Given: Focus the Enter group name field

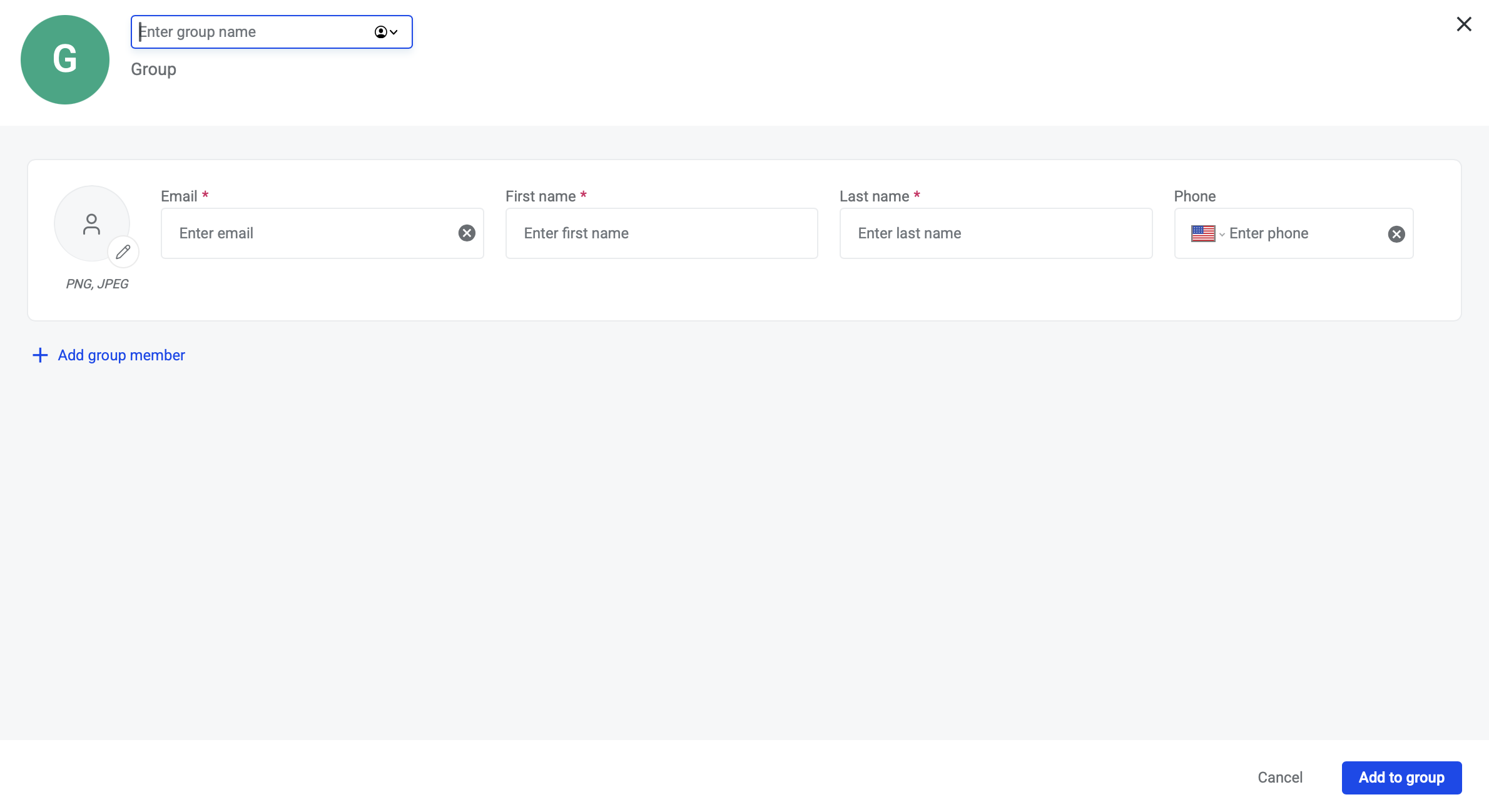Looking at the screenshot, I should 250,32.
